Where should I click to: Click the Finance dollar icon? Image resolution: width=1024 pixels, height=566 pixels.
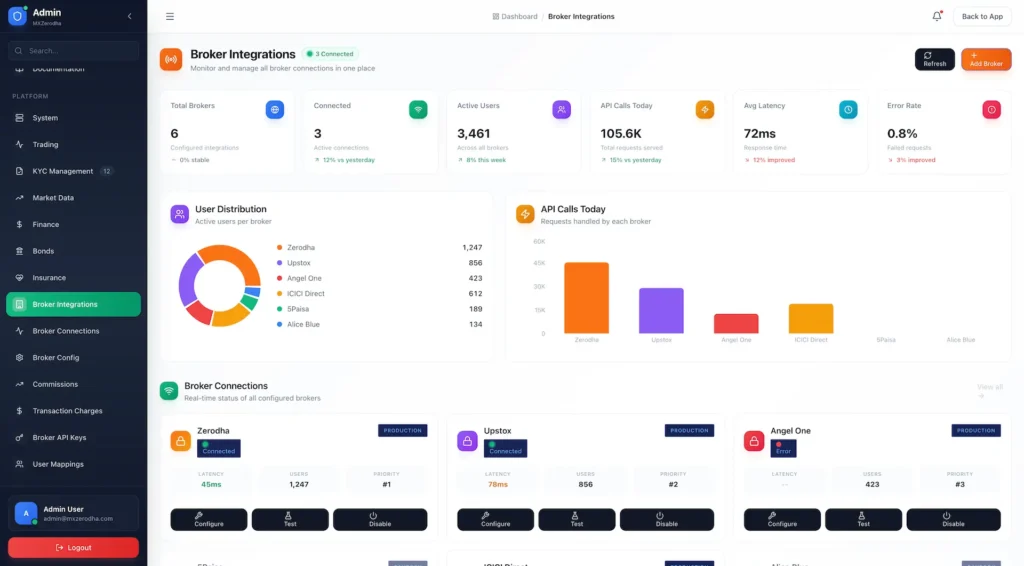(19, 225)
